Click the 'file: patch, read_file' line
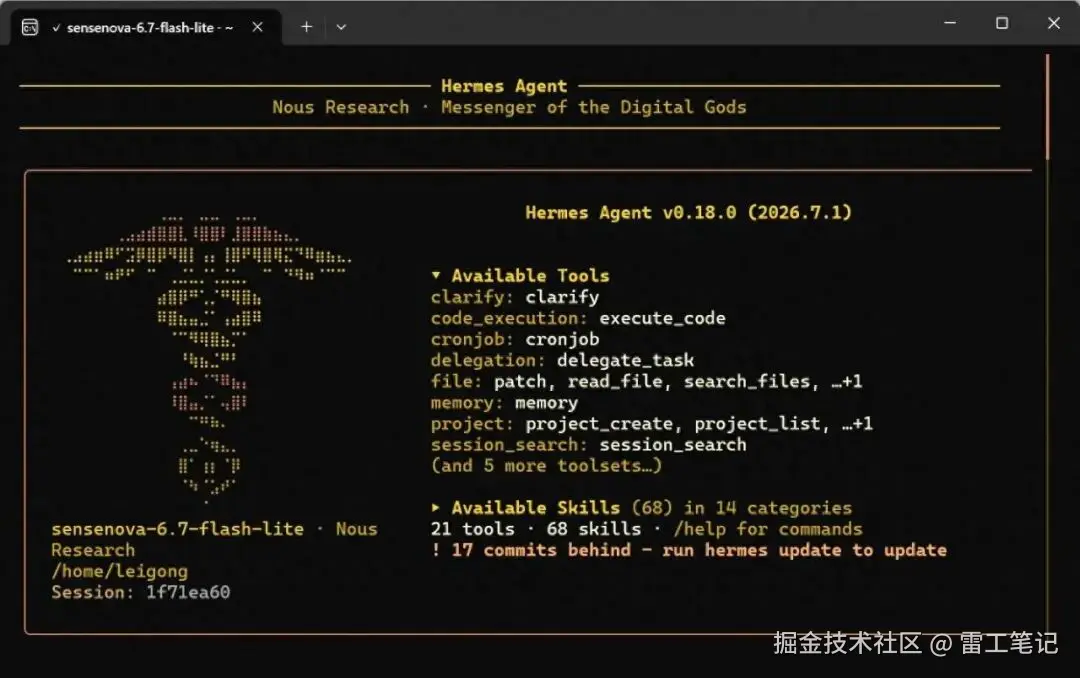Viewport: 1080px width, 678px height. coord(646,382)
